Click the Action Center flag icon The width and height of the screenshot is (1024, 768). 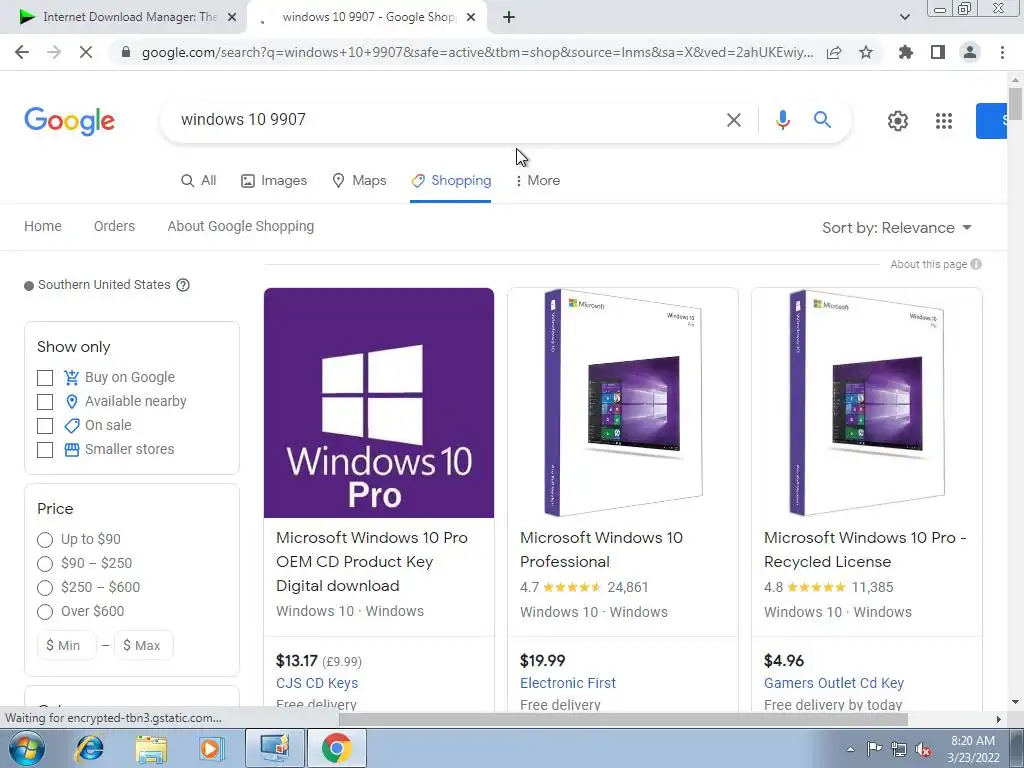click(x=874, y=749)
